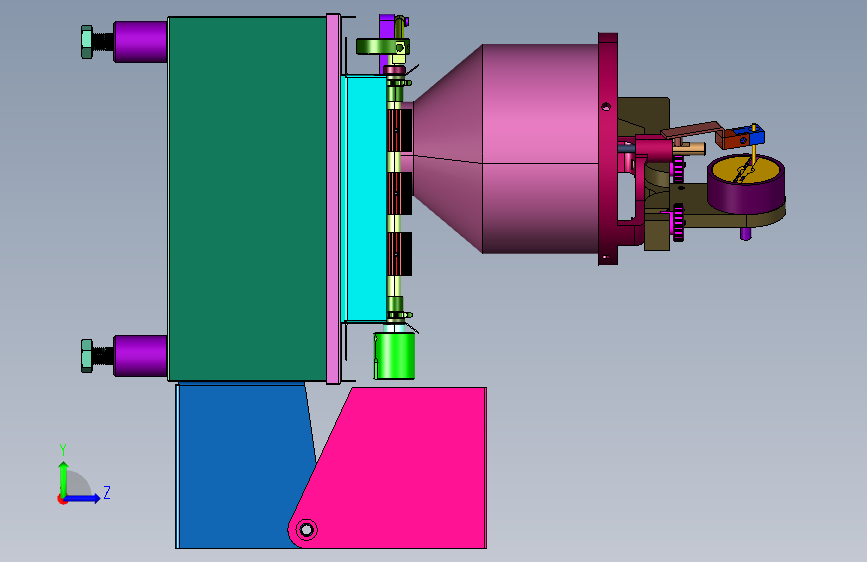The height and width of the screenshot is (562, 867).
Task: Click the cyan block beside the pink plate
Action: click(365, 198)
